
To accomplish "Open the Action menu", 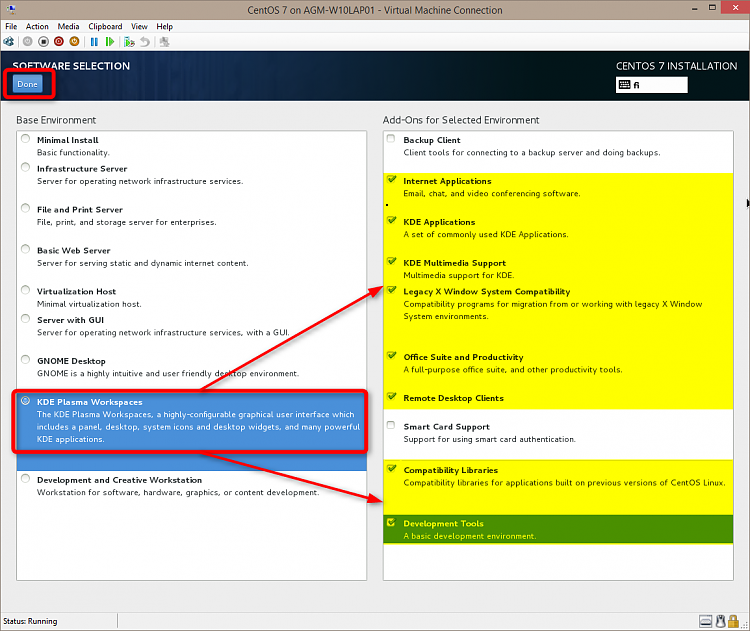I will click(37, 26).
